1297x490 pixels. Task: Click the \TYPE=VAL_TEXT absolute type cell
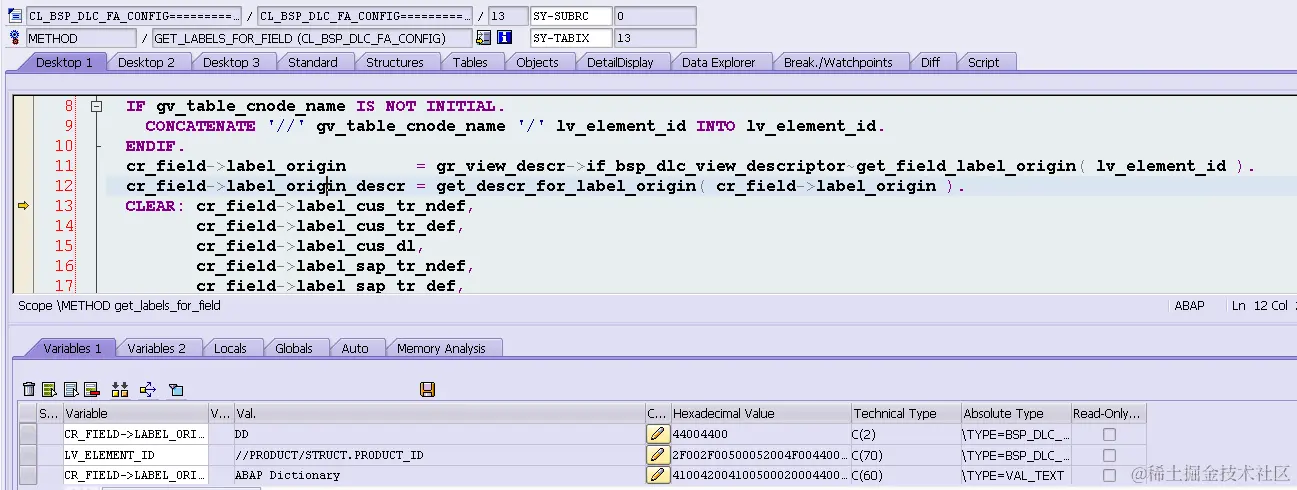[1014, 474]
